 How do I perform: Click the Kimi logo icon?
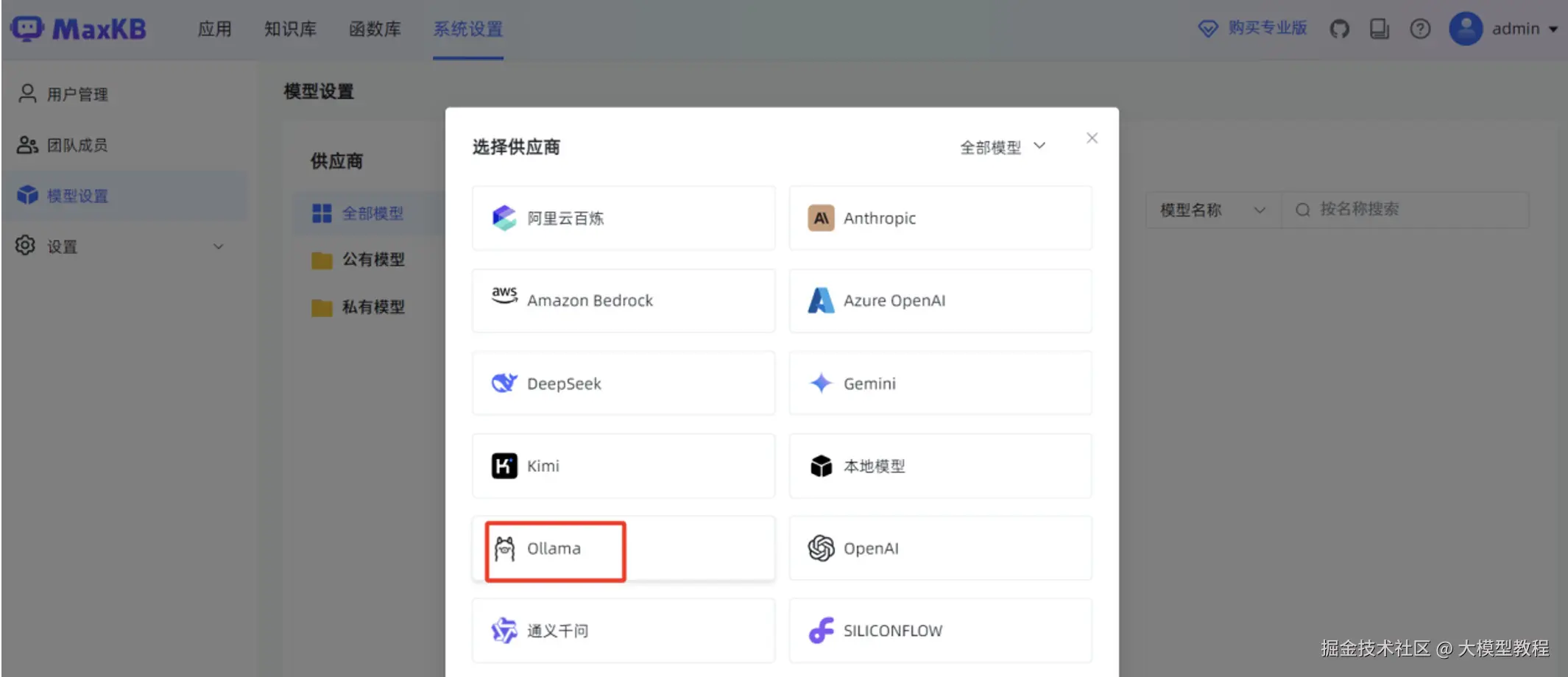pyautogui.click(x=504, y=466)
